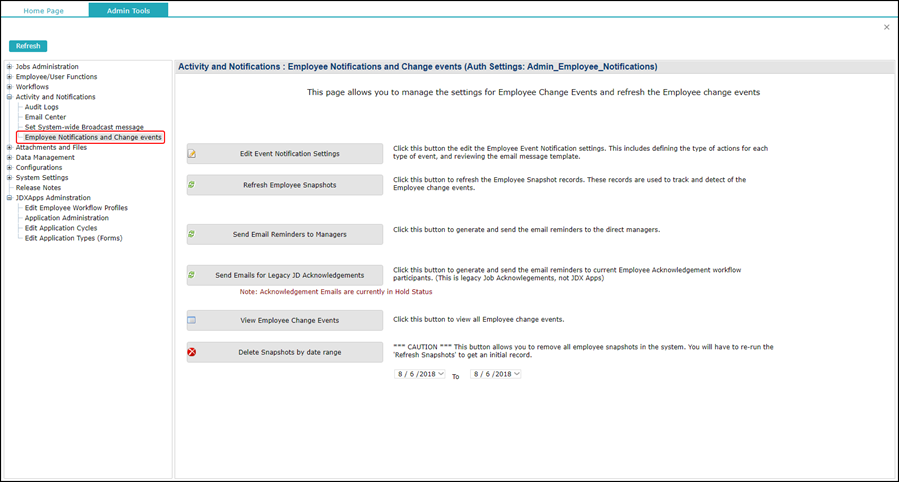899x482 pixels.
Task: Click the view icon on View Employee Change Events
Action: [192, 320]
